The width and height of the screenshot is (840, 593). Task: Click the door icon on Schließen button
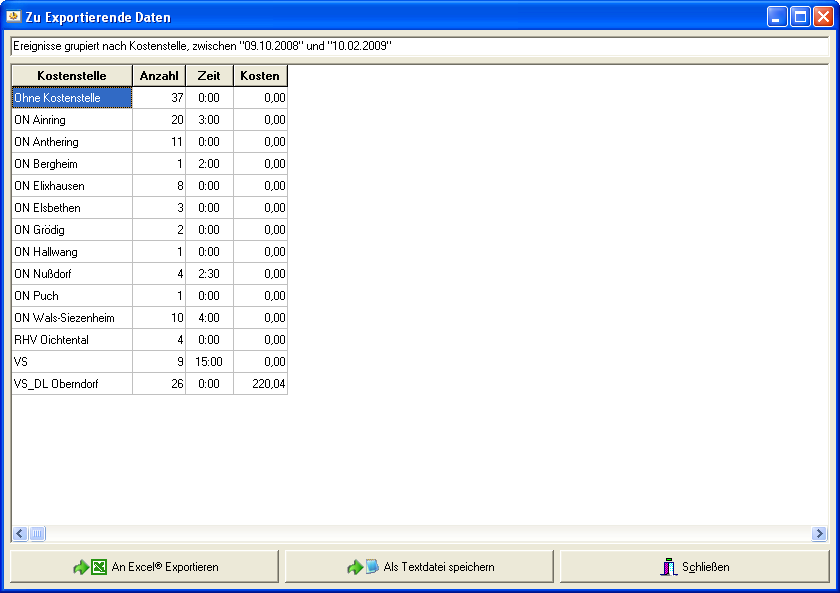tap(670, 567)
